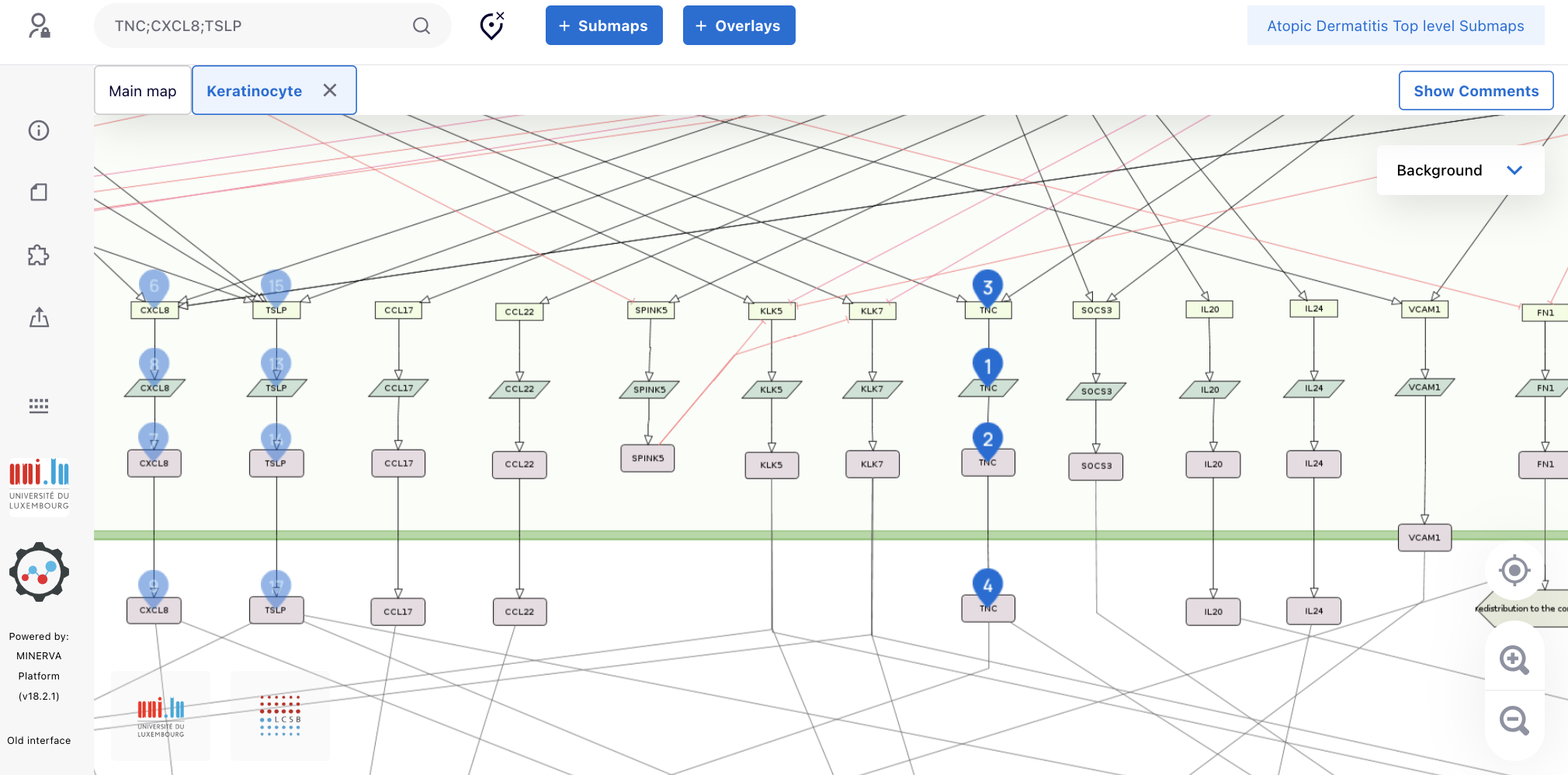Click the export icon in sidebar
1568x775 pixels.
click(39, 317)
